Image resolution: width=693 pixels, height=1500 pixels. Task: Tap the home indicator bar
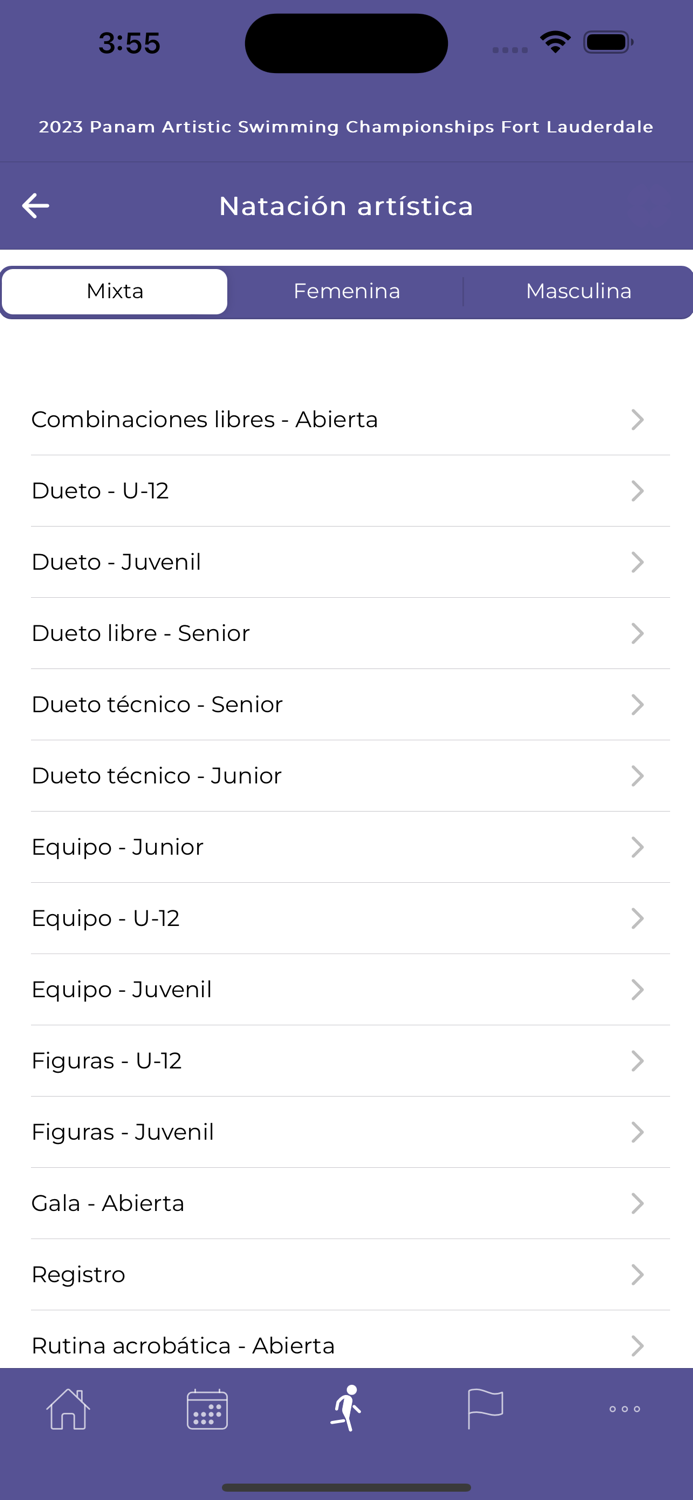(346, 1486)
